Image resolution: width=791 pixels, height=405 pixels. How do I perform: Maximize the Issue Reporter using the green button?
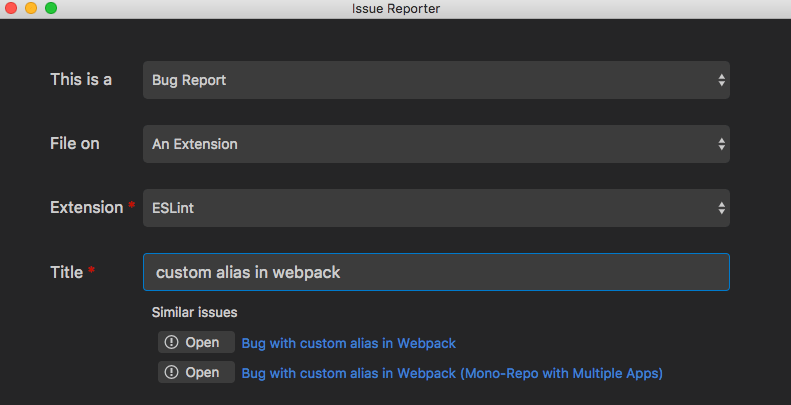tap(51, 8)
